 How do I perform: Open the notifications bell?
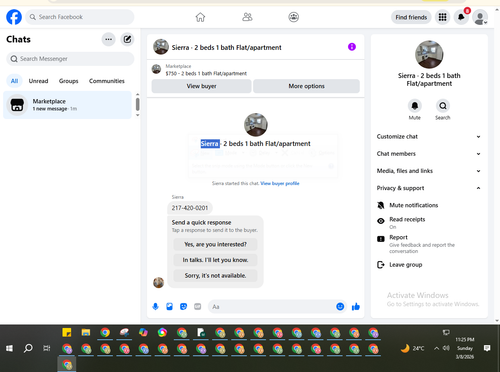(x=461, y=17)
